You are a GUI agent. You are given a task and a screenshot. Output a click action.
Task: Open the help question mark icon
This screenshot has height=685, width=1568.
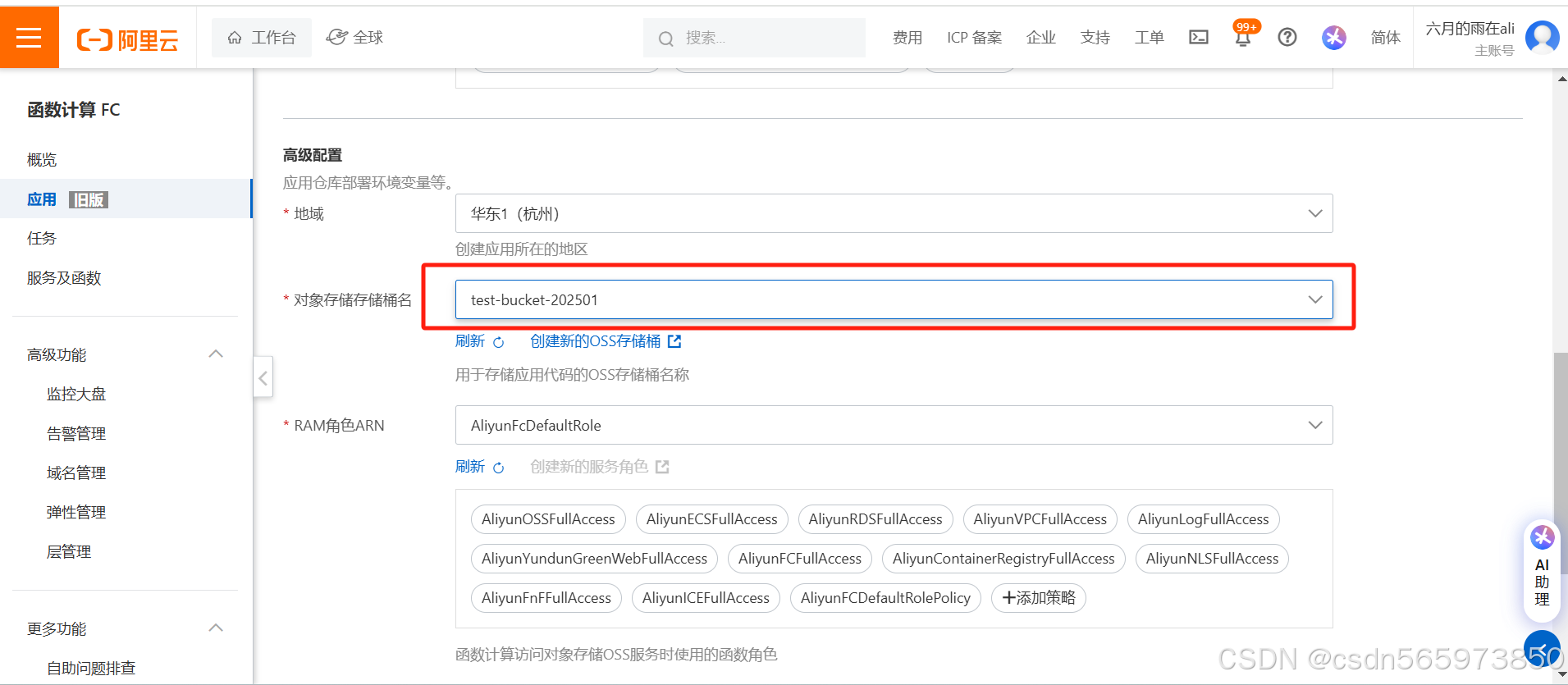coord(1287,37)
